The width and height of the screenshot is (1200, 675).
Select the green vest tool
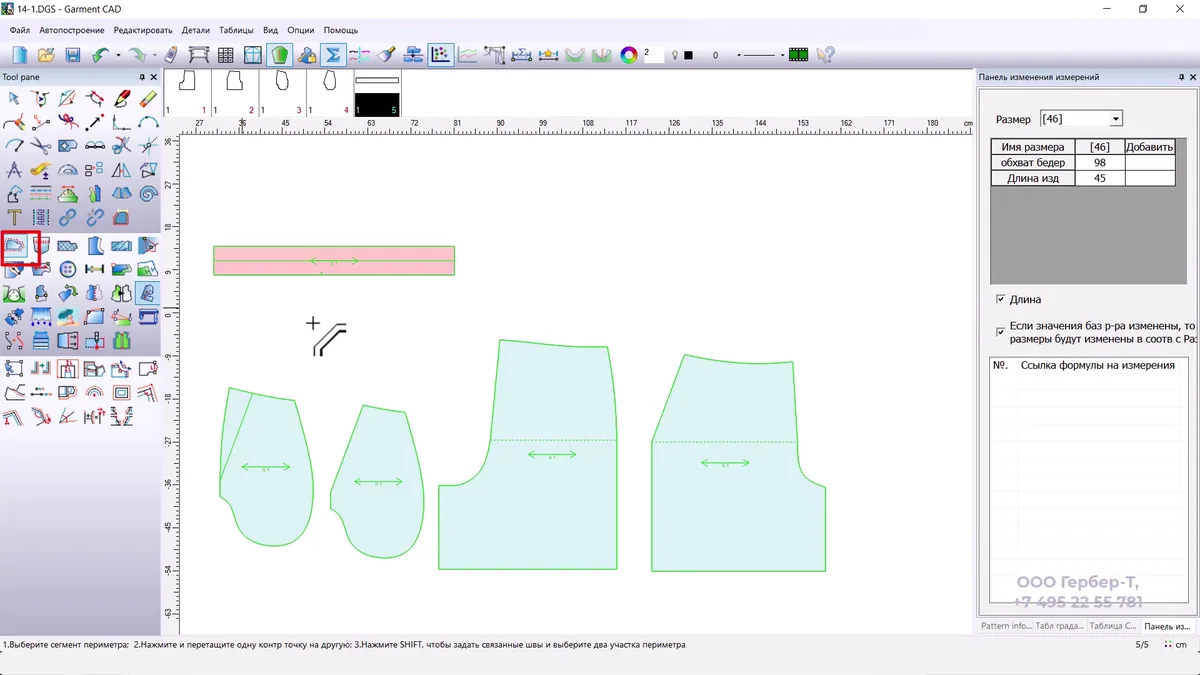click(122, 342)
